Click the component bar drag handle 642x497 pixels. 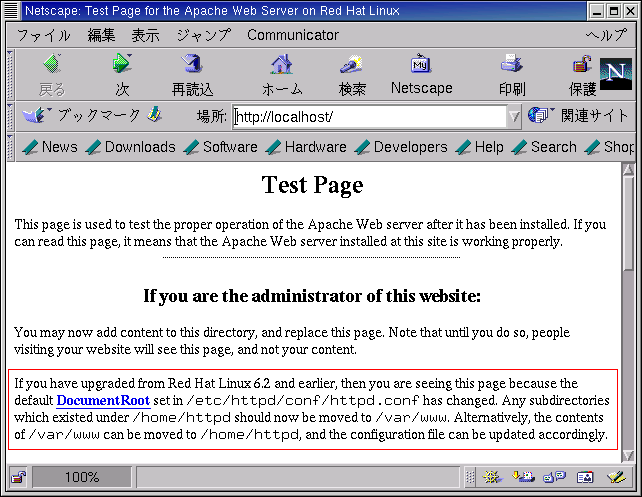click(470, 477)
